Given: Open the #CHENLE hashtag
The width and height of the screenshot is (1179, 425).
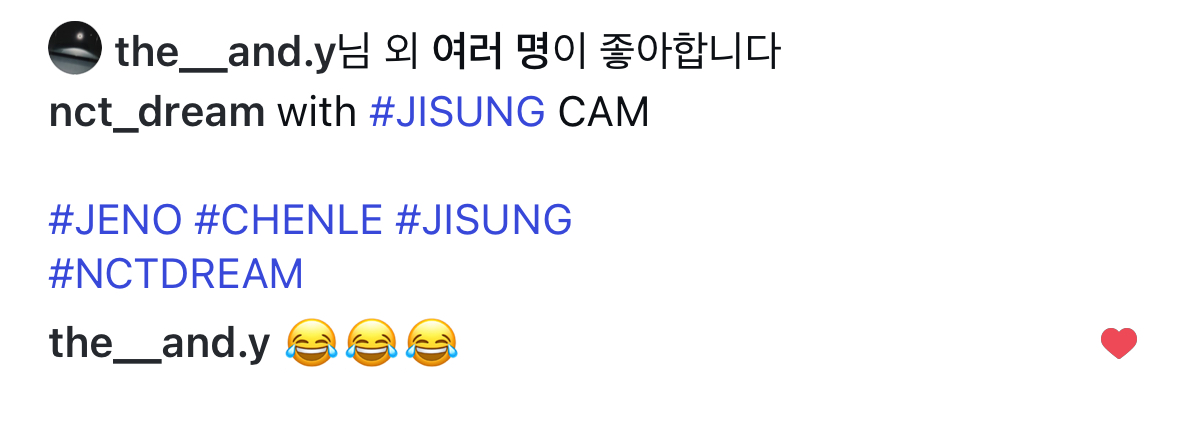Looking at the screenshot, I should pyautogui.click(x=289, y=220).
